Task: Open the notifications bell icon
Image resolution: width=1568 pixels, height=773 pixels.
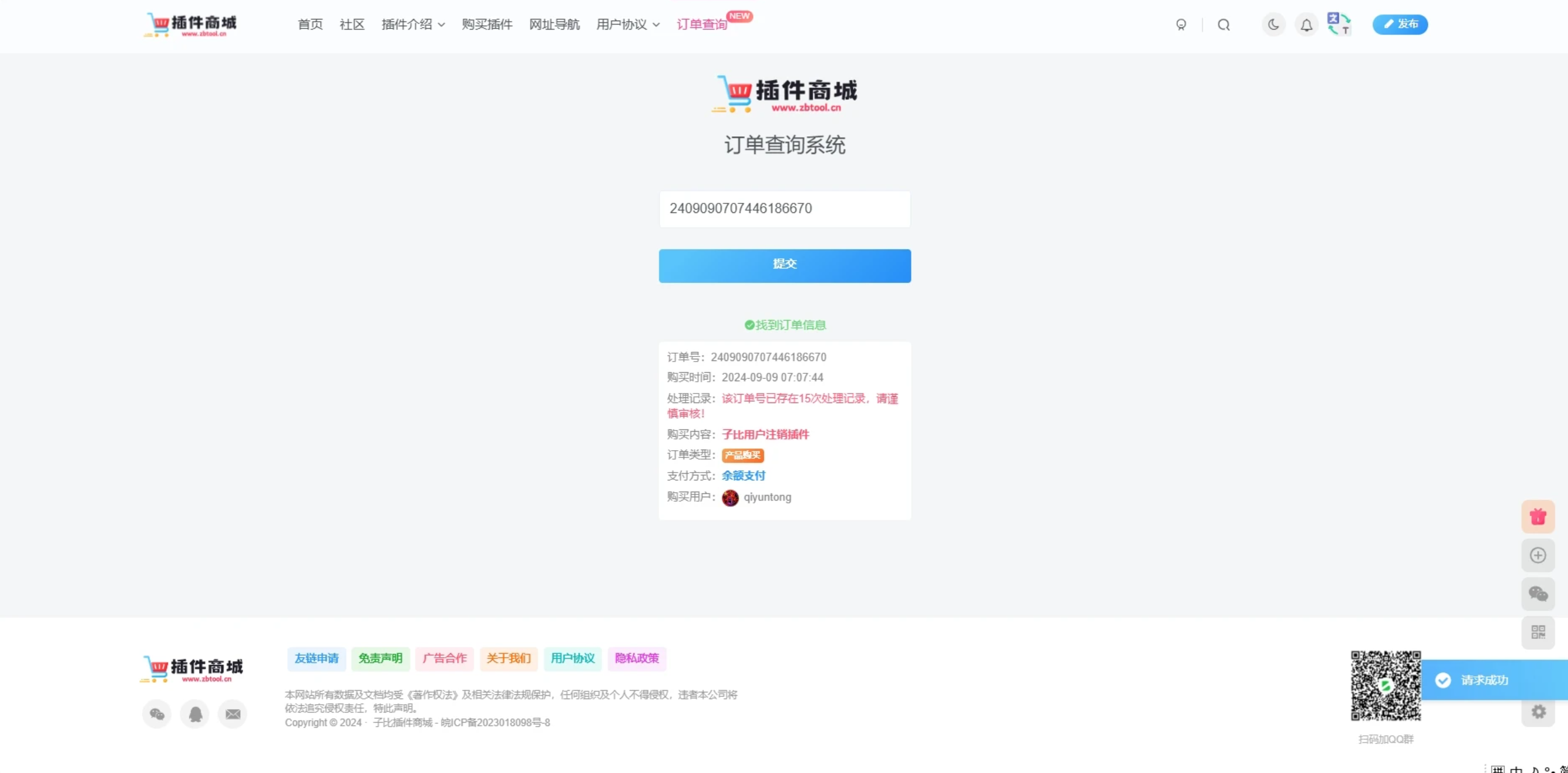Action: 1306,24
